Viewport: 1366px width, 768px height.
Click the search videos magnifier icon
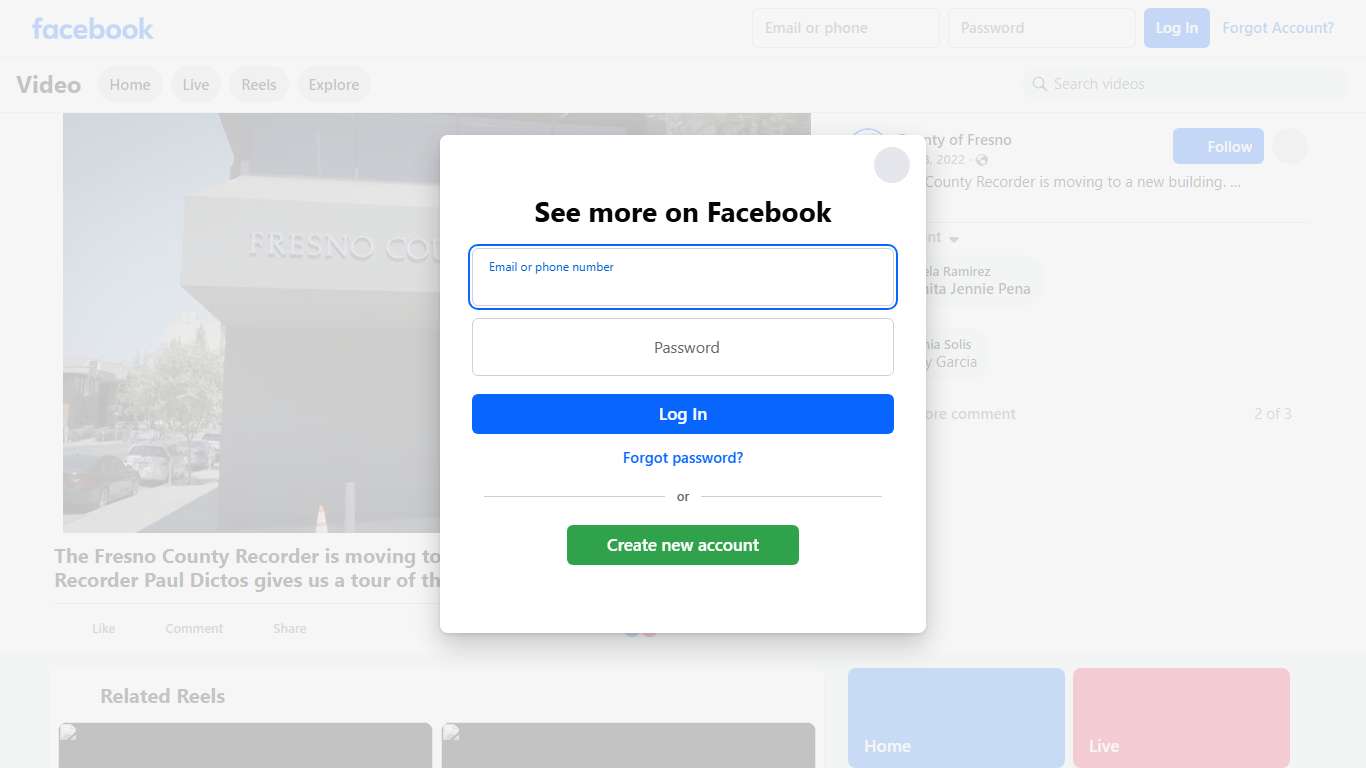tap(1040, 84)
